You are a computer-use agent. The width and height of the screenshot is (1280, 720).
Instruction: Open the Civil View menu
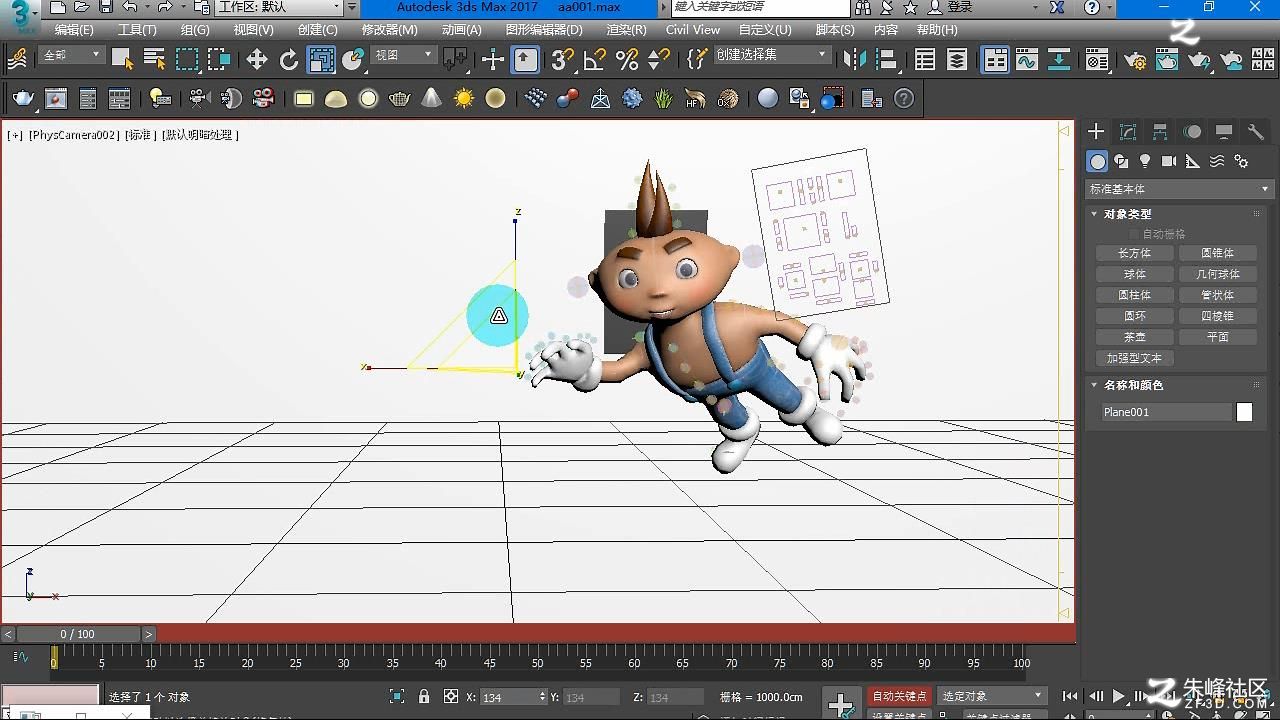(693, 30)
